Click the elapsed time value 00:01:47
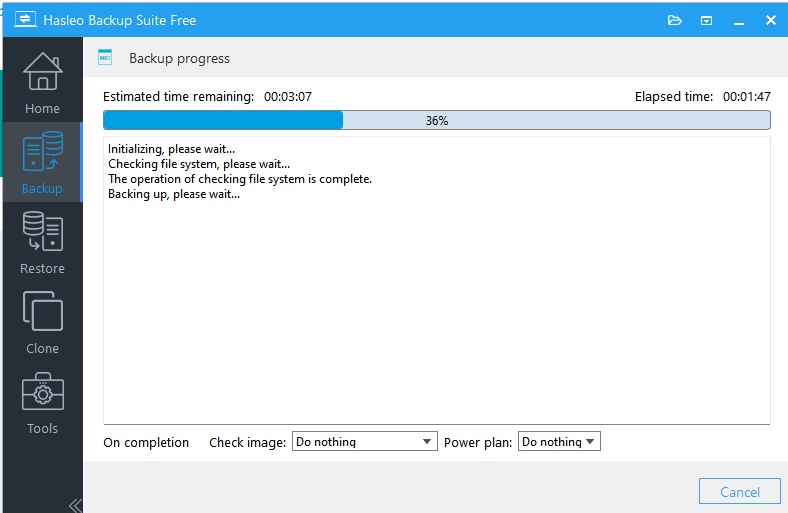 [746, 96]
